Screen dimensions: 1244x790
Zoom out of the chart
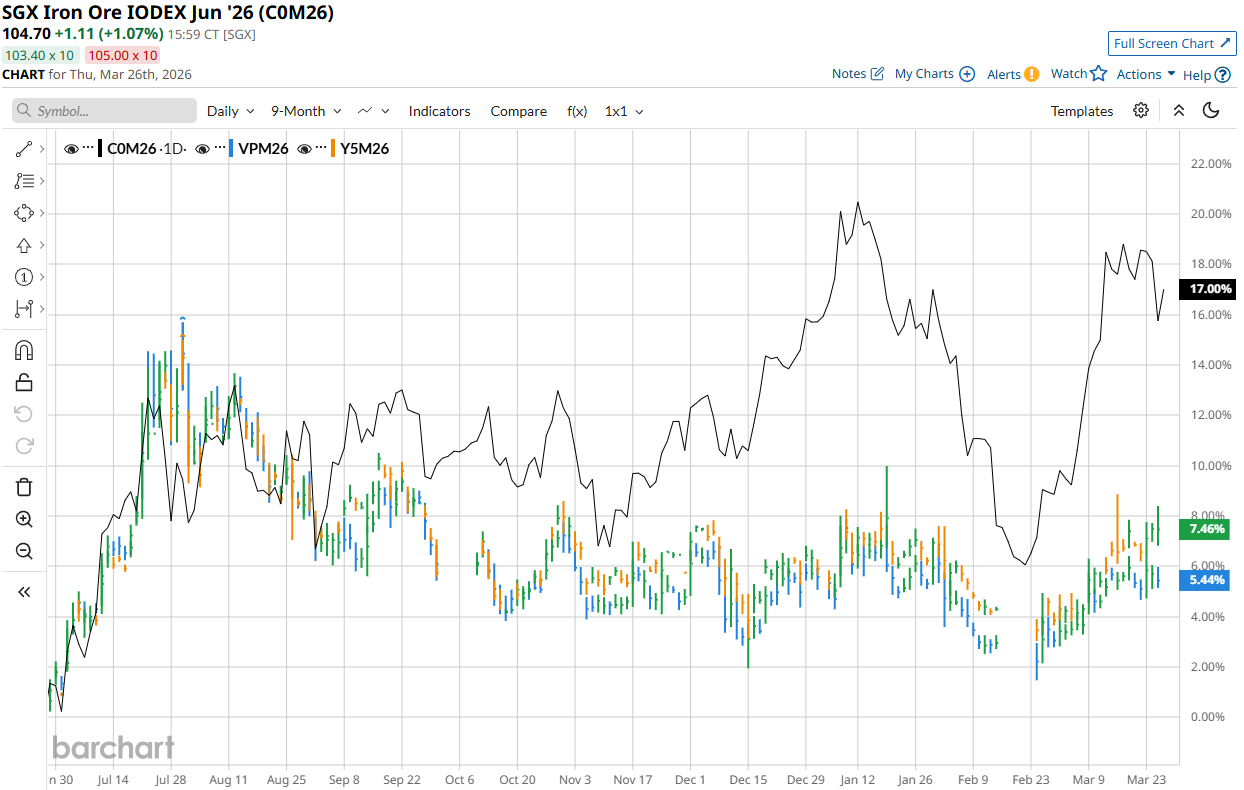[25, 551]
